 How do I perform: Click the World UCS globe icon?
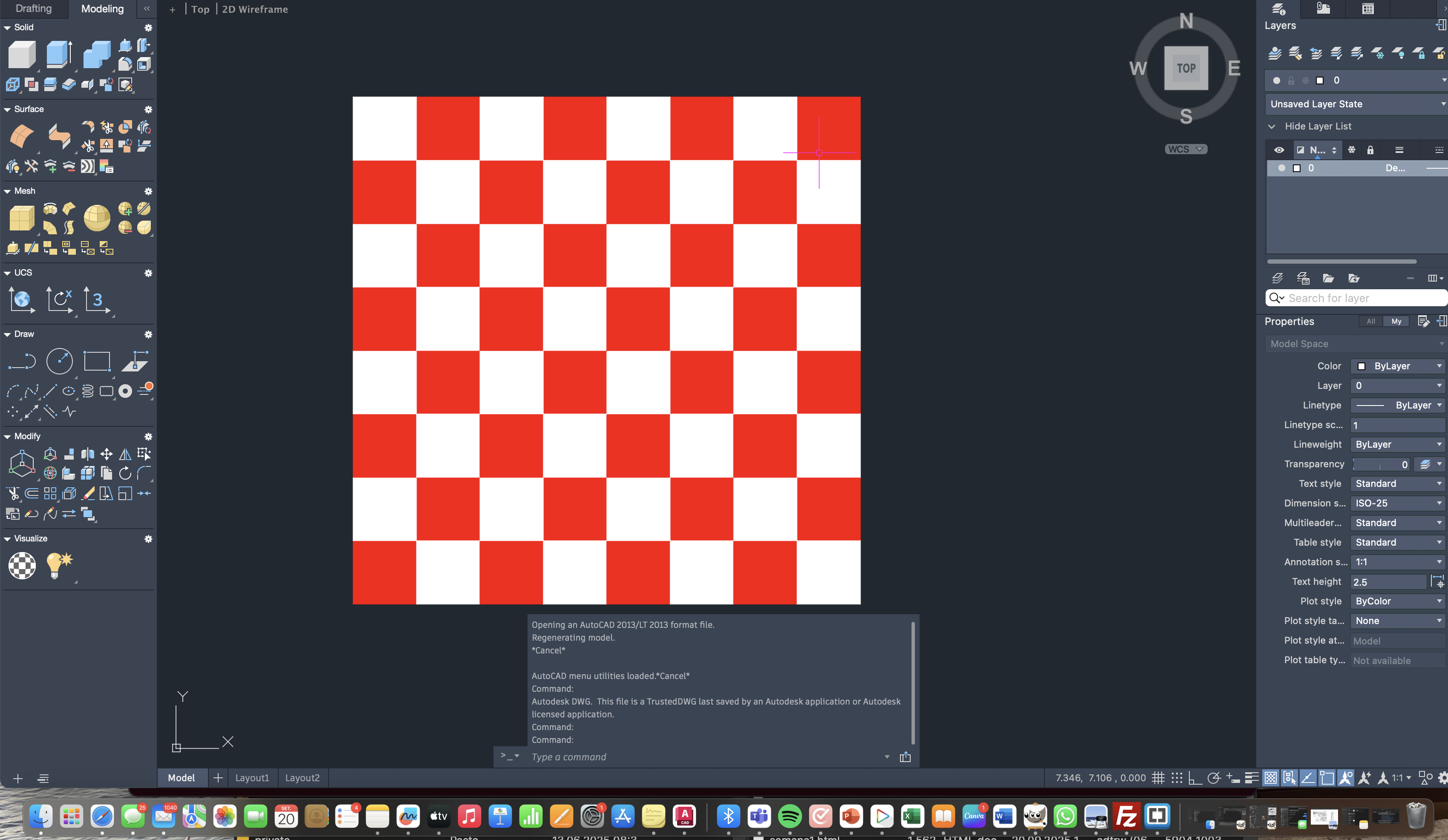22,299
